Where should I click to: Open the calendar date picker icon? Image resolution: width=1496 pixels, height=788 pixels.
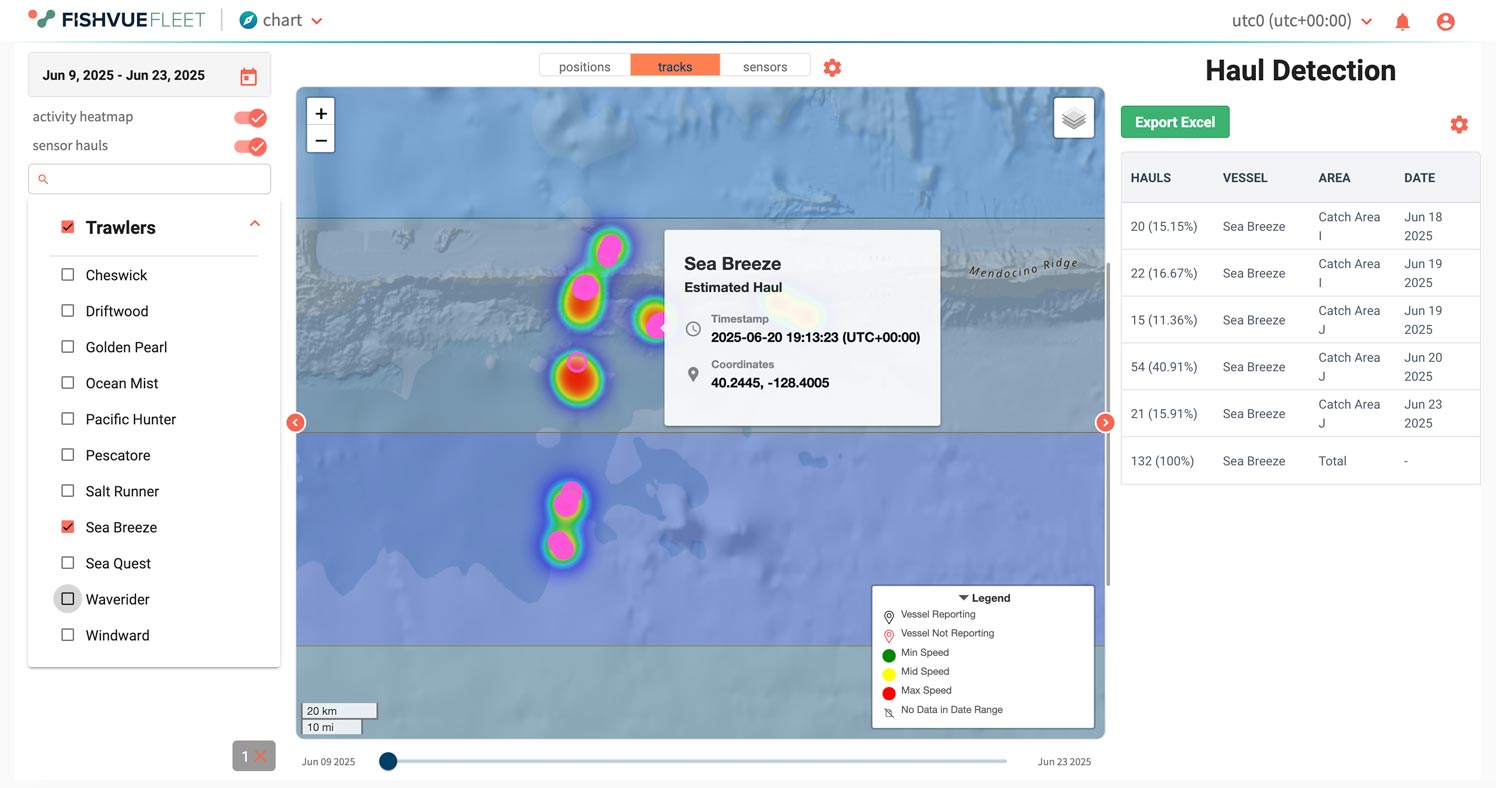[248, 76]
